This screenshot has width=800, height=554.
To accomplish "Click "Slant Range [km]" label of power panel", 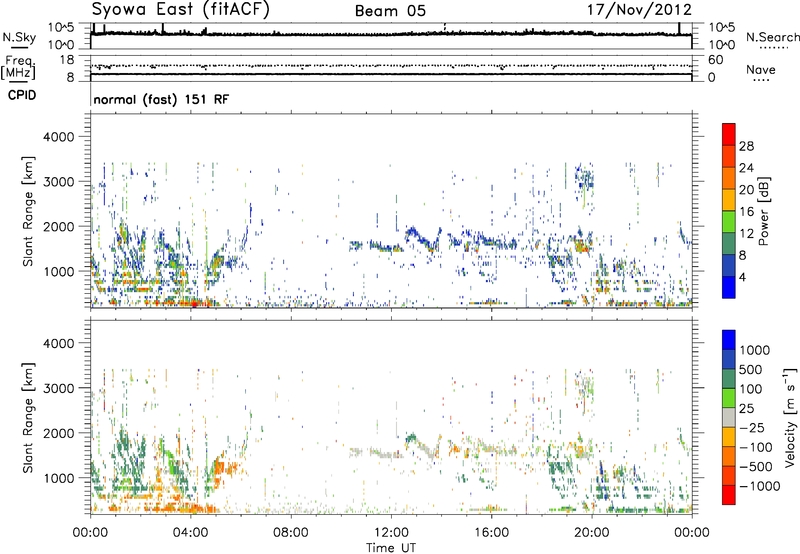I will [x=28, y=211].
